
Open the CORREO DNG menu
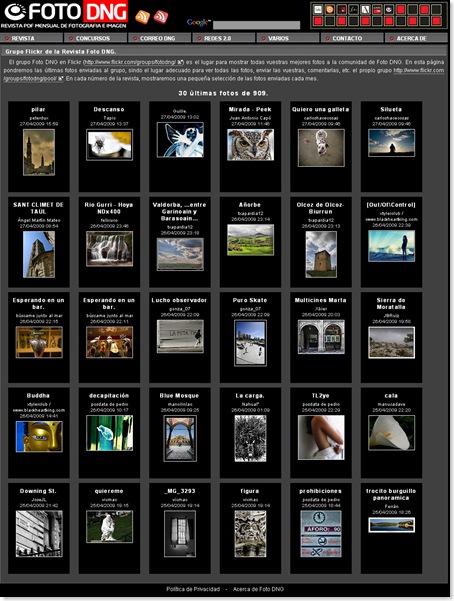pyautogui.click(x=160, y=38)
